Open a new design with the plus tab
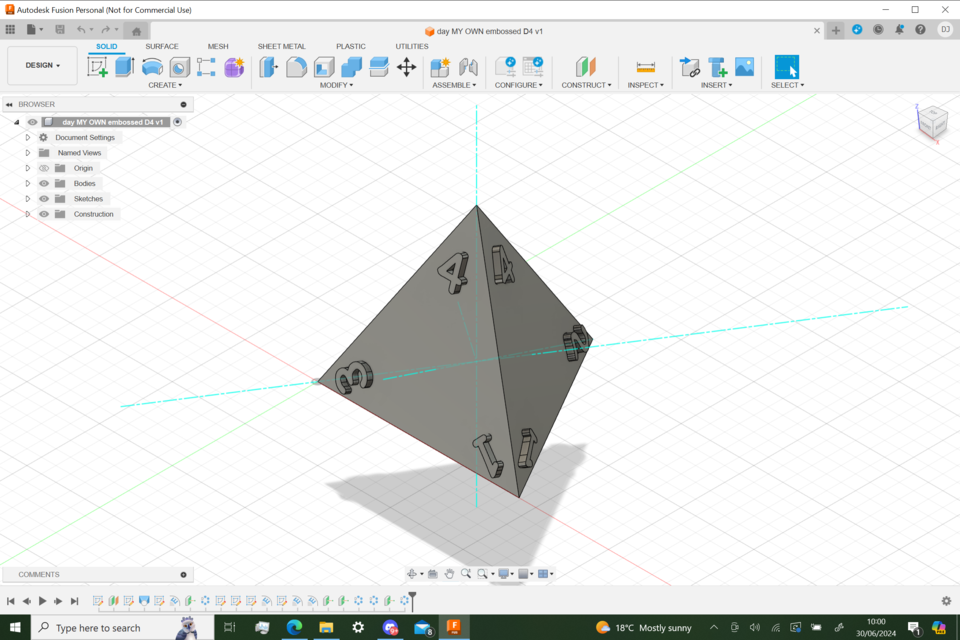960x640 pixels. tap(835, 30)
